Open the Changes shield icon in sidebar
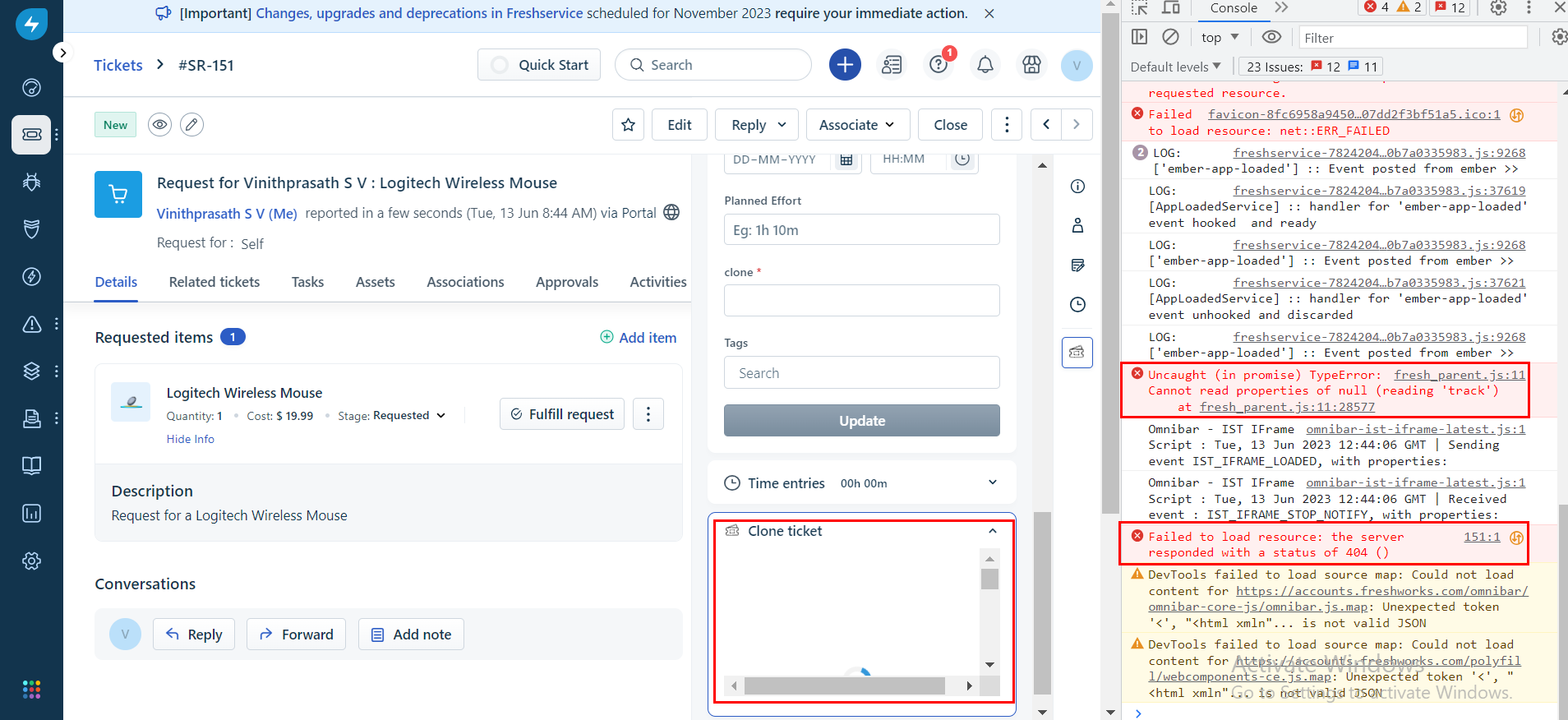The image size is (1568, 720). (x=31, y=228)
